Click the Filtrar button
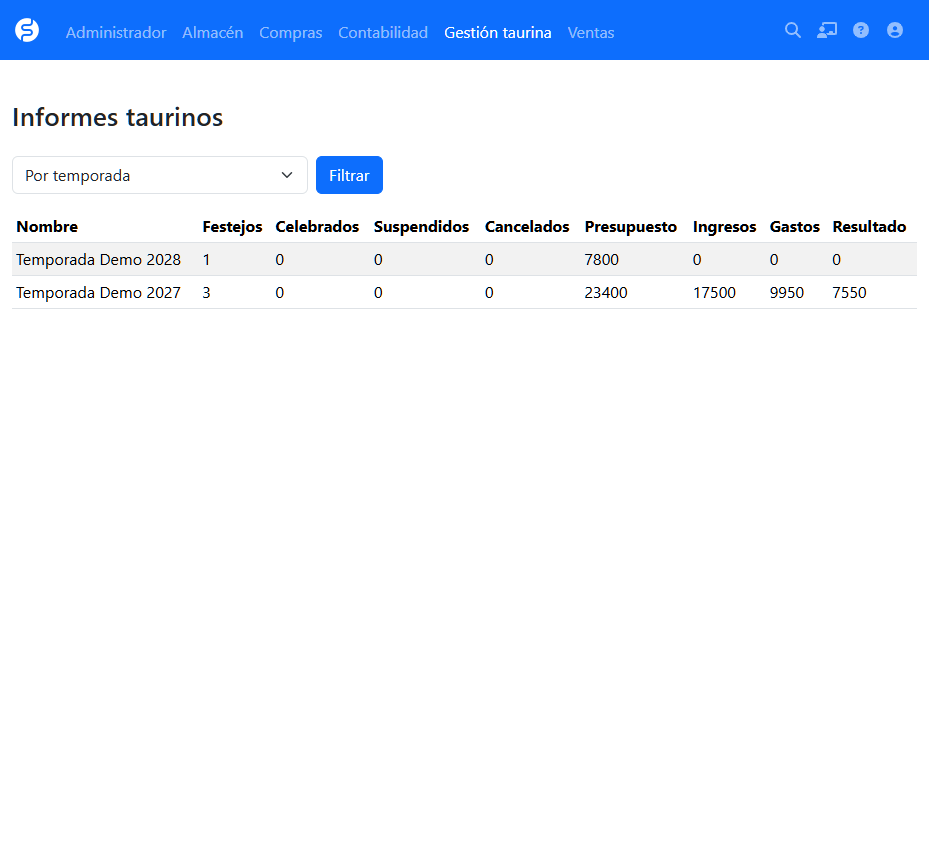 point(350,175)
